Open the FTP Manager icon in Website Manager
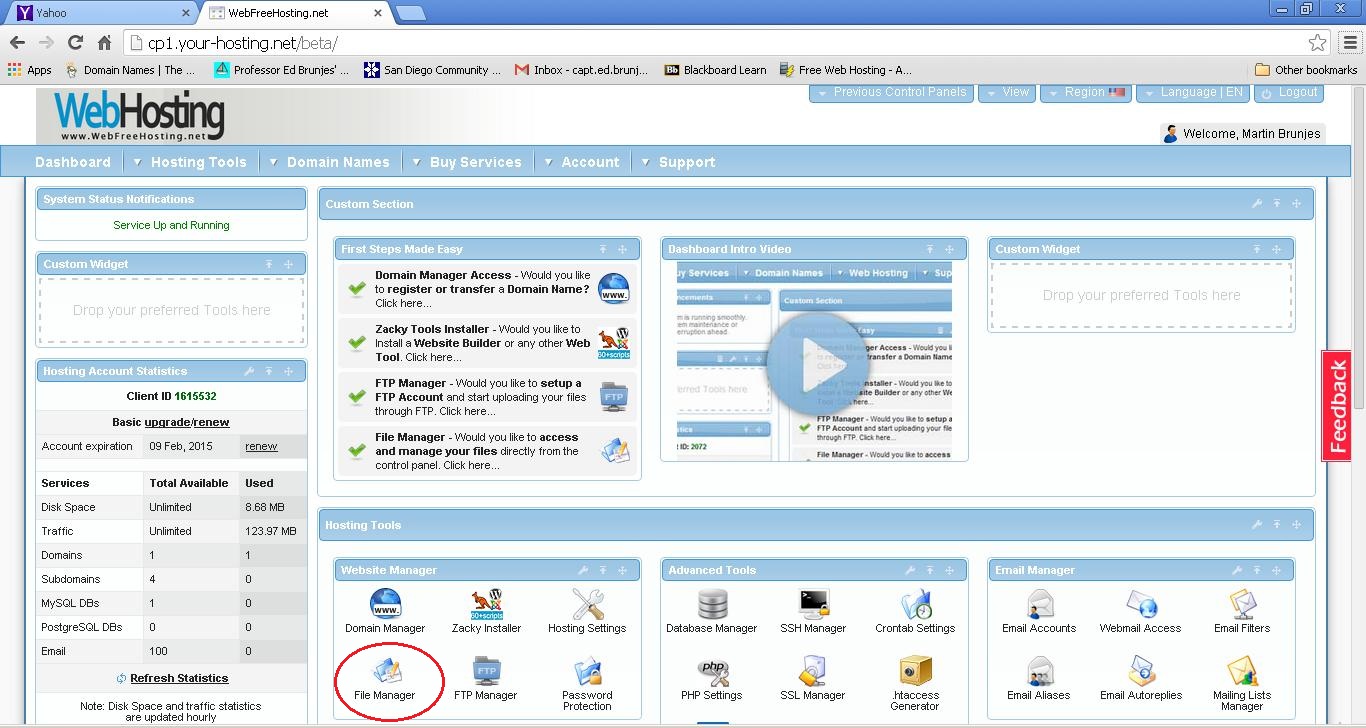1366x728 pixels. click(487, 671)
